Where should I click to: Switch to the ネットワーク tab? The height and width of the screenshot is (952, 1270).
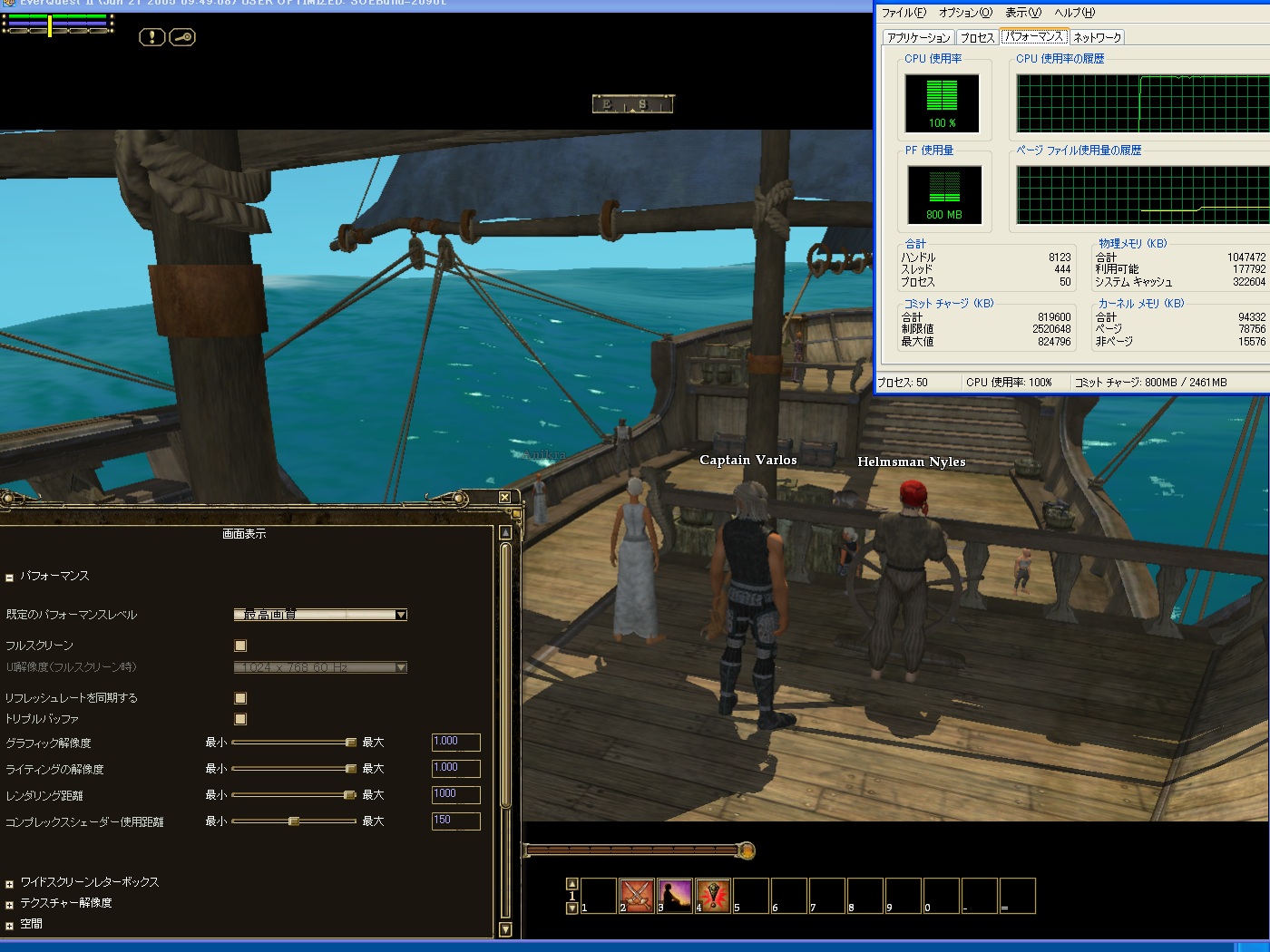coord(1098,37)
